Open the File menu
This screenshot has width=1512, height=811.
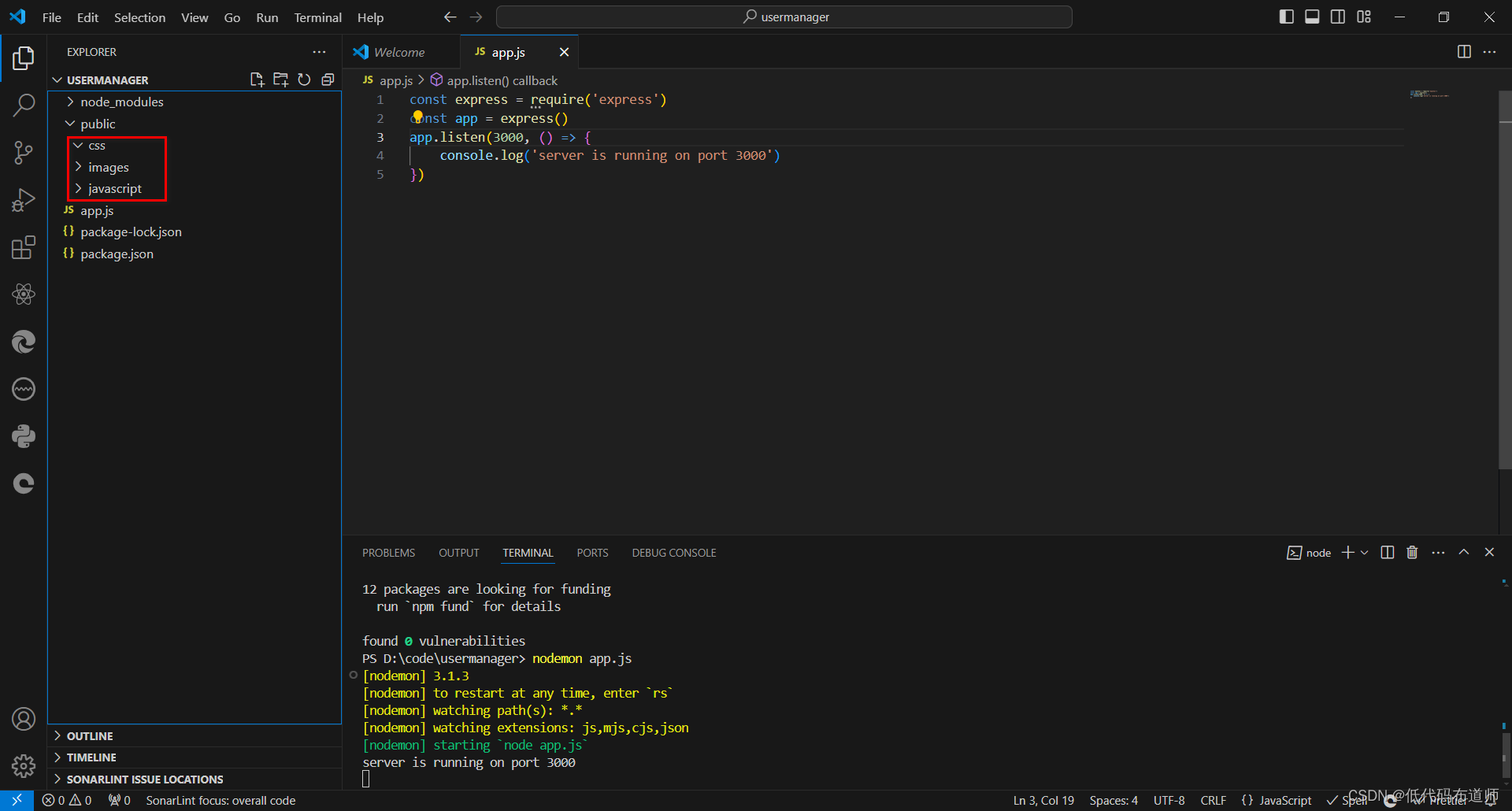tap(51, 17)
